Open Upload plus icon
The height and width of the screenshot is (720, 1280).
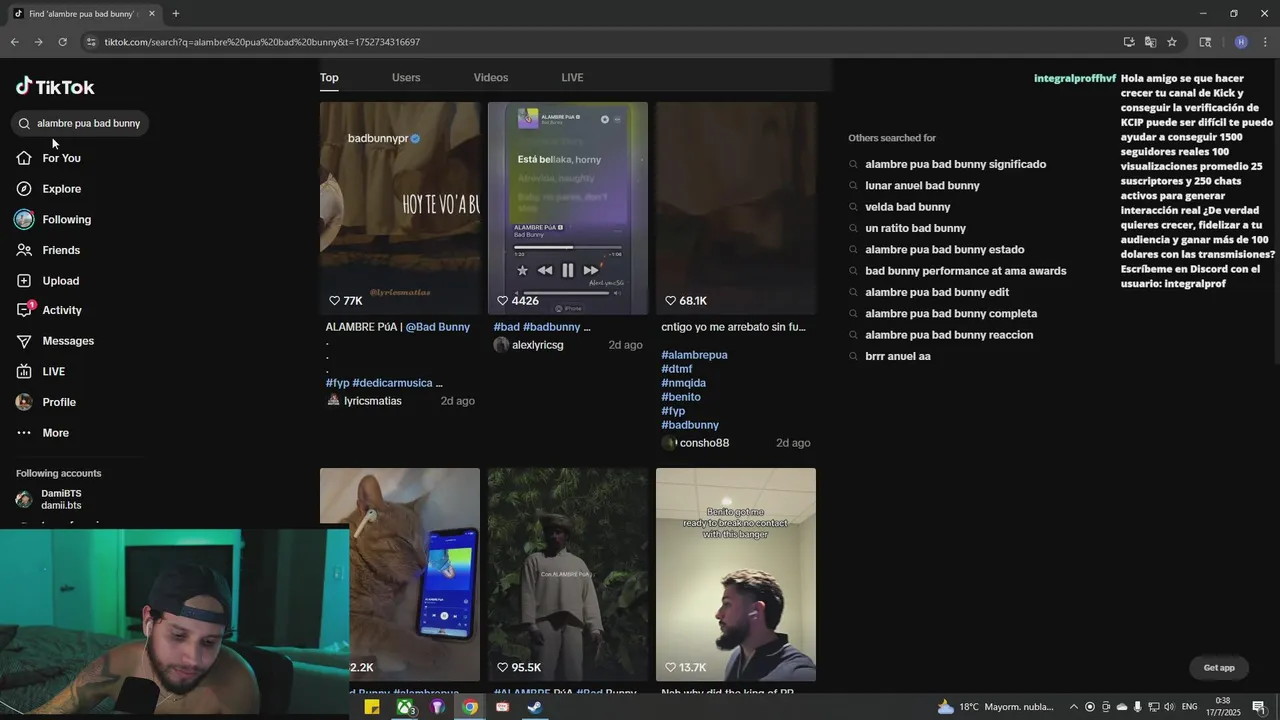point(24,281)
